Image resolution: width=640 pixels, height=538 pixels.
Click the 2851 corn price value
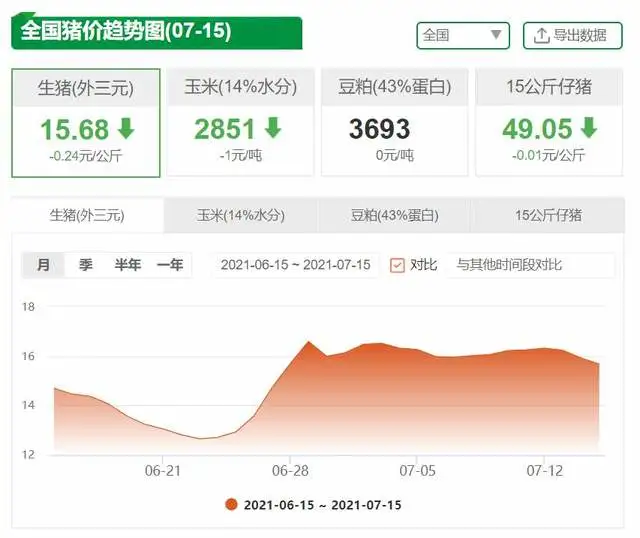pos(224,129)
